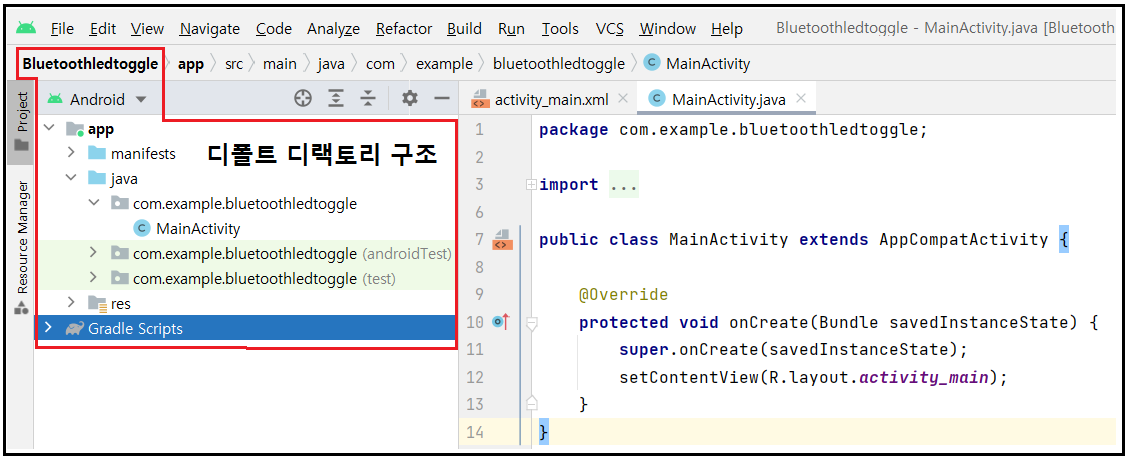Collapse the main com.example.bluetoothledtoggle package
Viewport: 1129px width, 461px height.
point(93,203)
